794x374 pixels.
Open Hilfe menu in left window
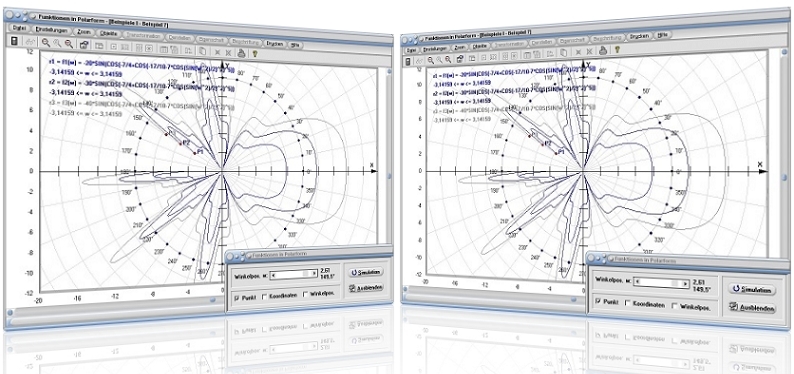[296, 45]
